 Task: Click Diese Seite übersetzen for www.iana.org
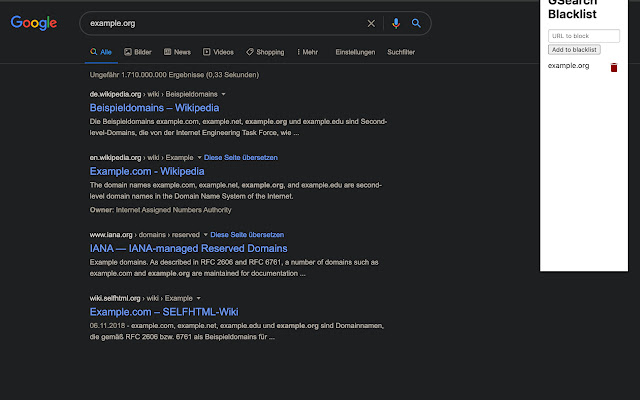[247, 235]
